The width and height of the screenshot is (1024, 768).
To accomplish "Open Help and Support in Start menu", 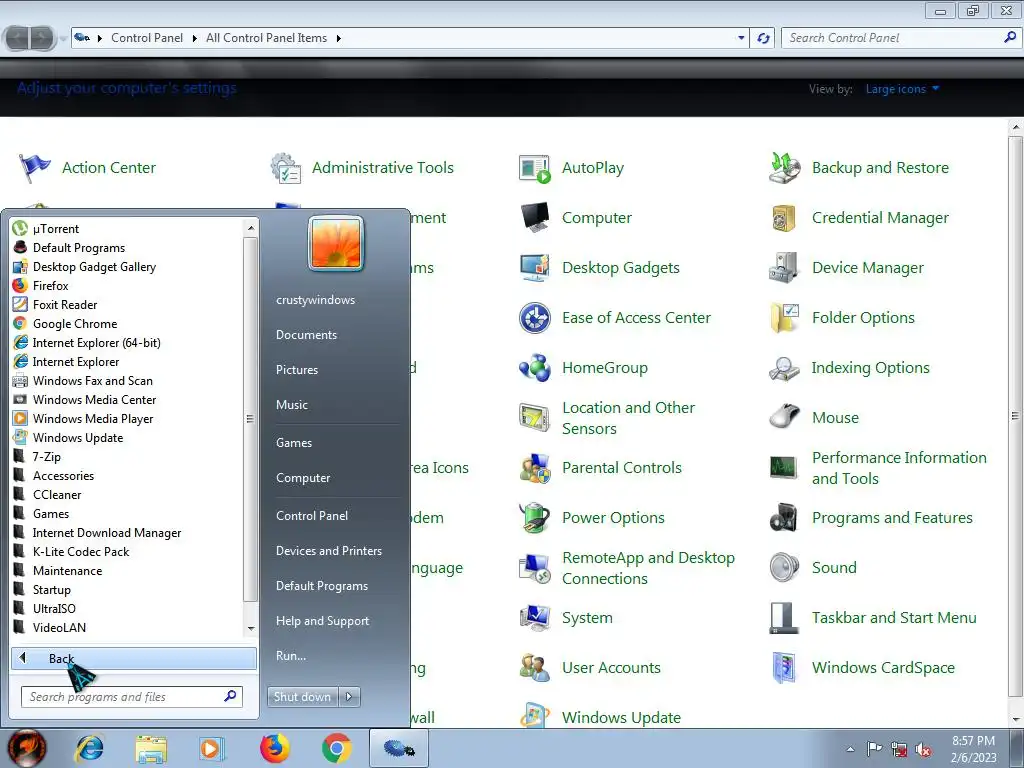I will click(x=322, y=621).
